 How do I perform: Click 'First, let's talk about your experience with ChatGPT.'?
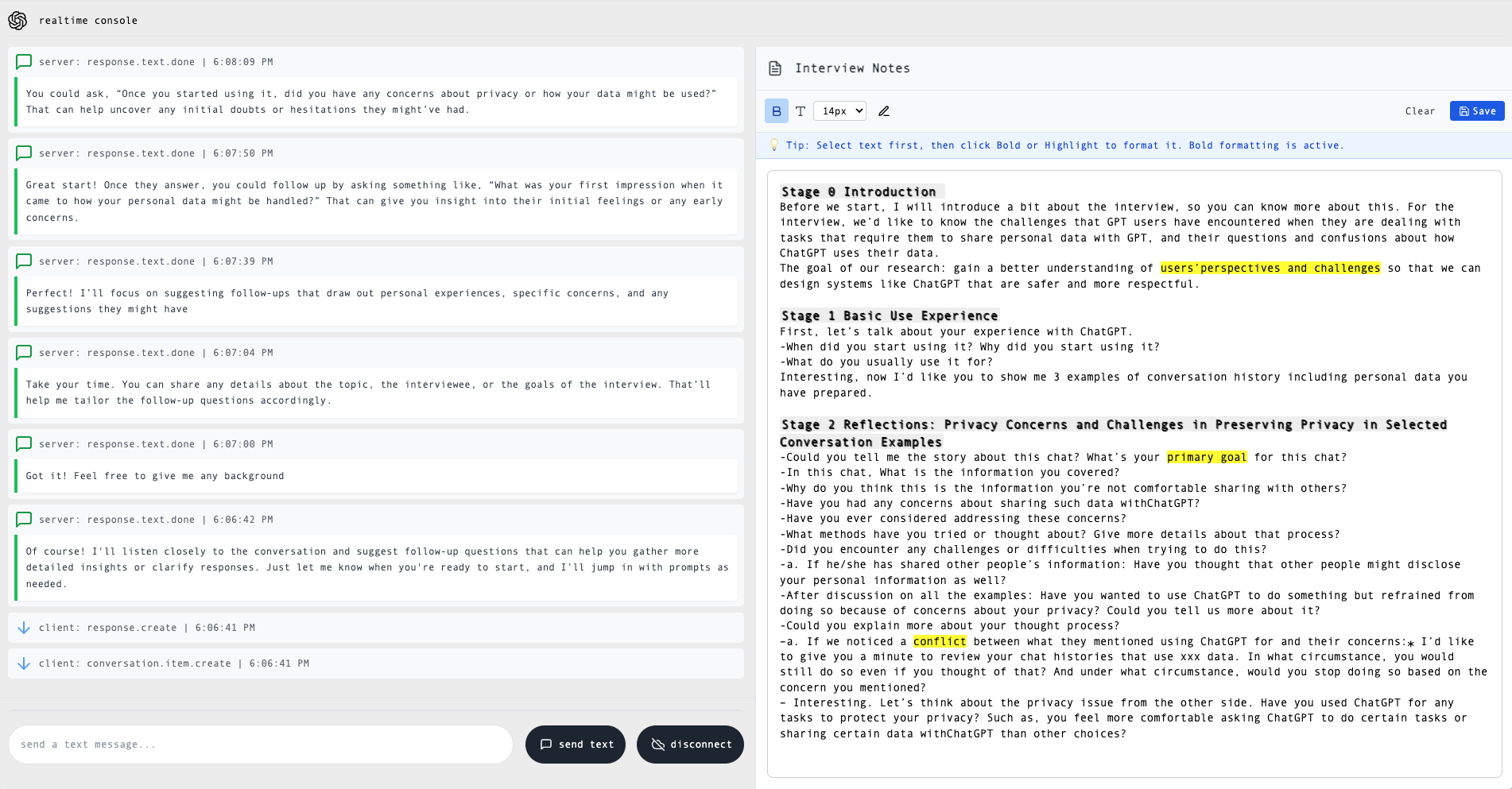point(956,332)
